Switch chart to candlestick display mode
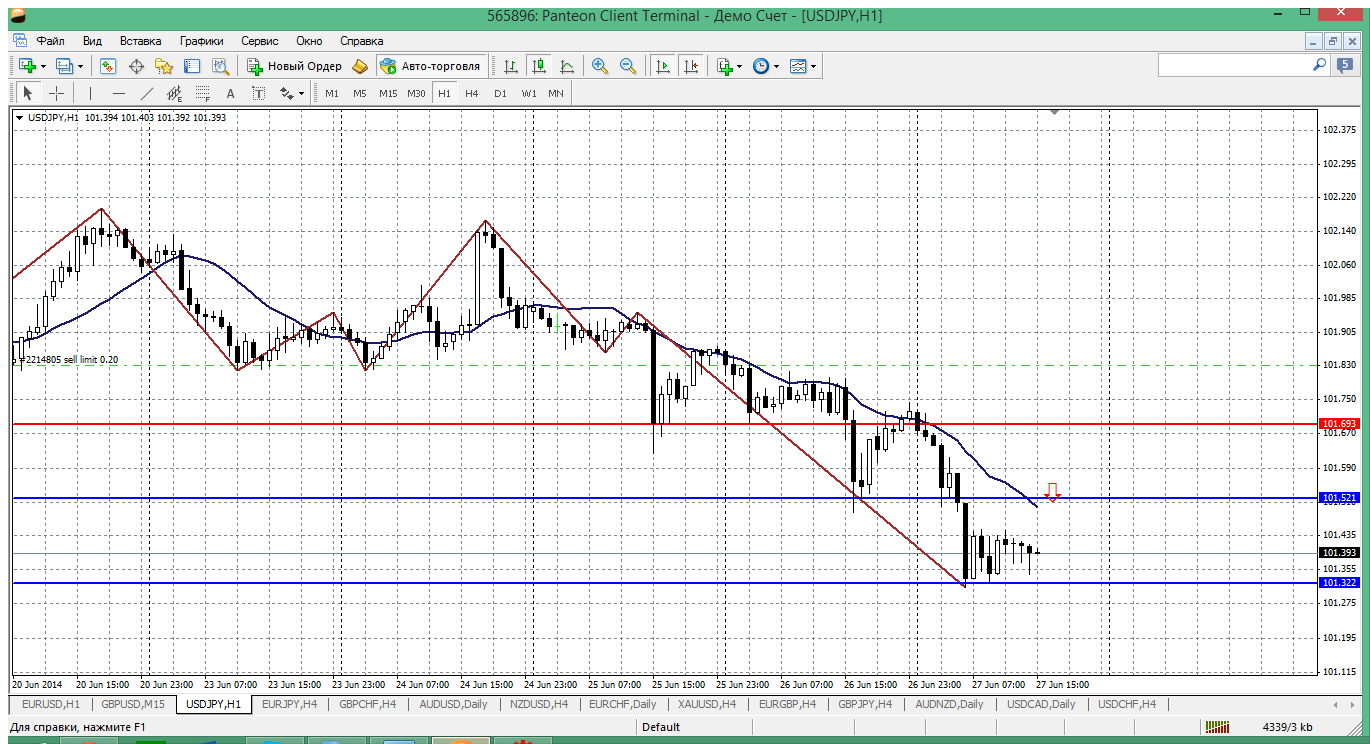 (x=539, y=66)
